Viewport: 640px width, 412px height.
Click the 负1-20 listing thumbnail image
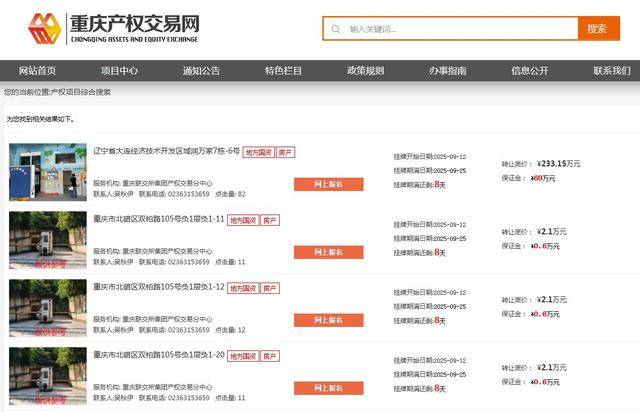[x=48, y=375]
